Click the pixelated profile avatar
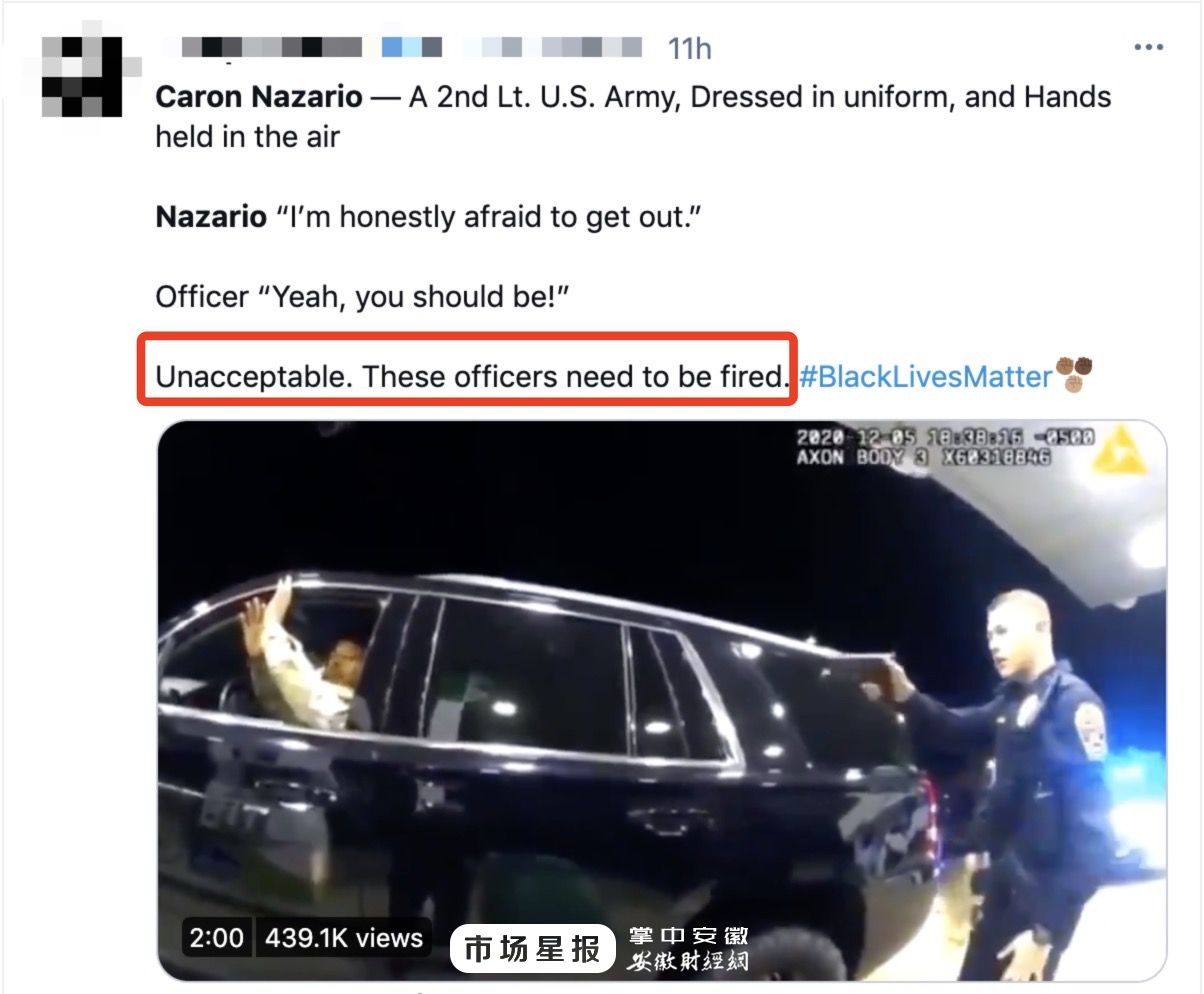This screenshot has width=1204, height=994. click(x=82, y=76)
